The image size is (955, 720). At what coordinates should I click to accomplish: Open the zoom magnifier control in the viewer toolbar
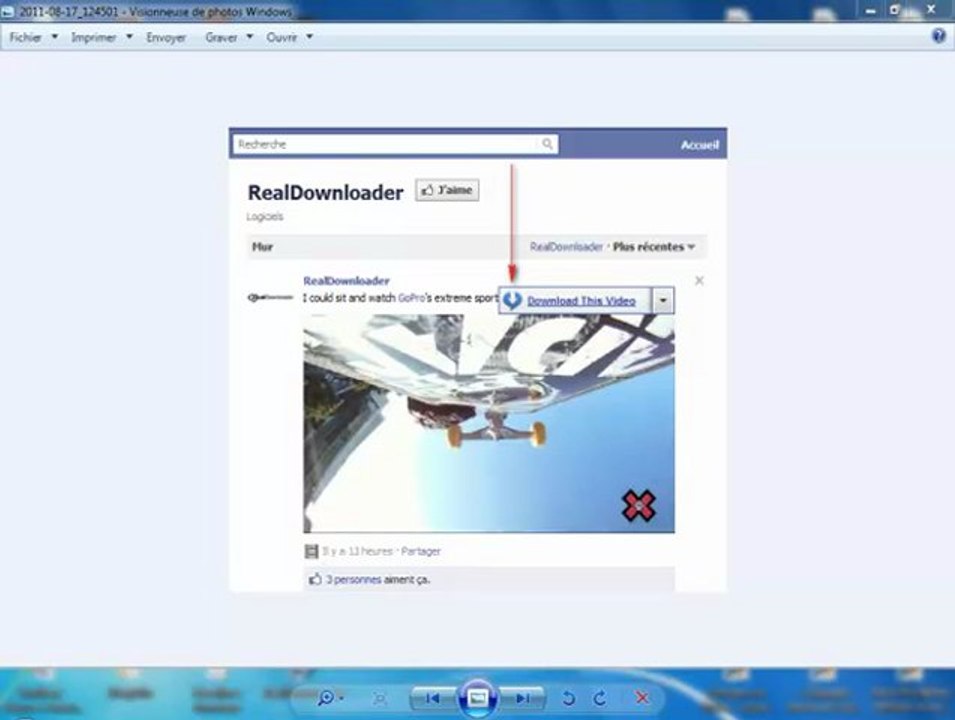pyautogui.click(x=330, y=698)
